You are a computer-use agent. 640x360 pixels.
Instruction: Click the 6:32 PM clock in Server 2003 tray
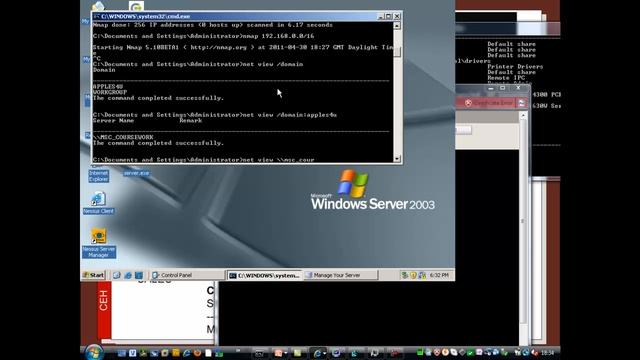coord(439,275)
